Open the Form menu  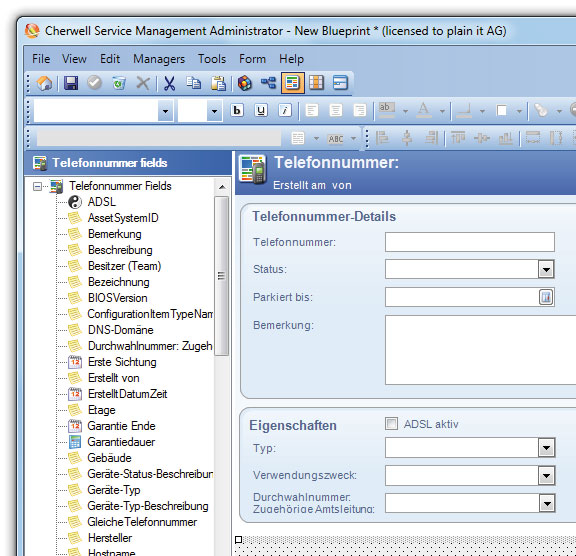(252, 59)
